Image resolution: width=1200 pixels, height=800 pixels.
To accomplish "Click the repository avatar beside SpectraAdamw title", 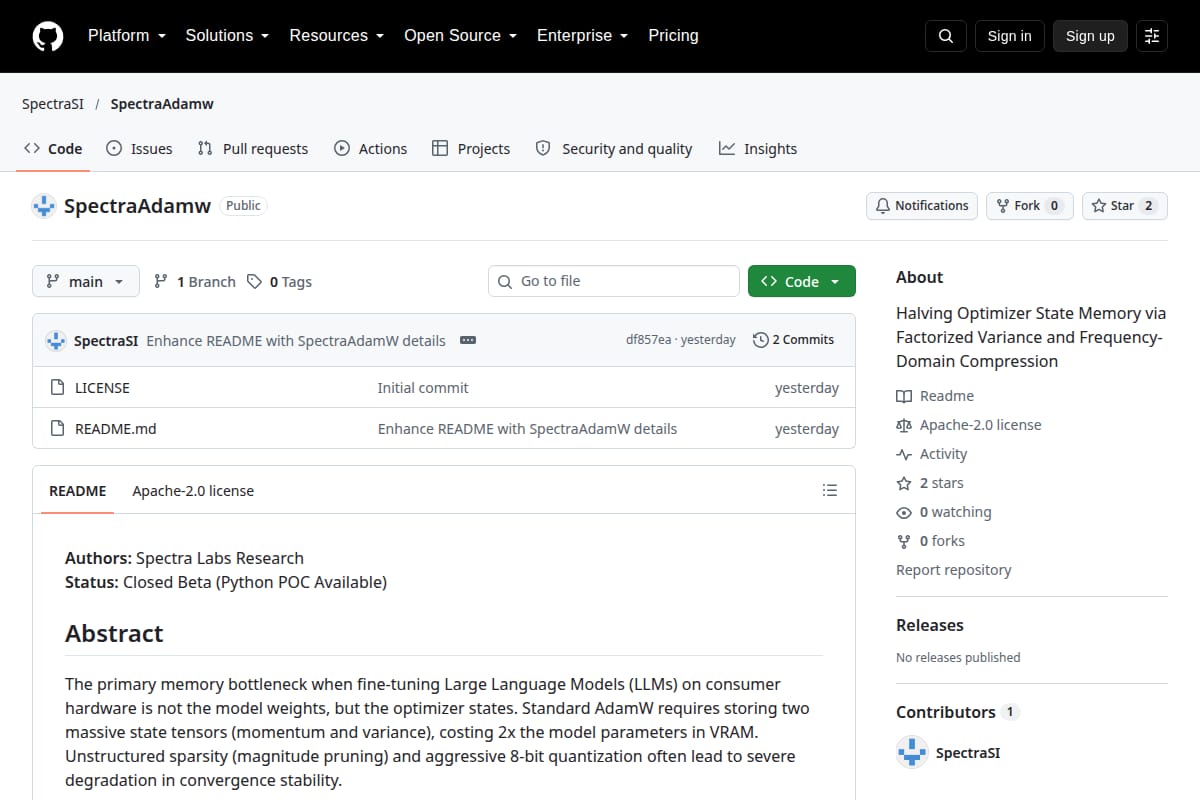I will [44, 206].
